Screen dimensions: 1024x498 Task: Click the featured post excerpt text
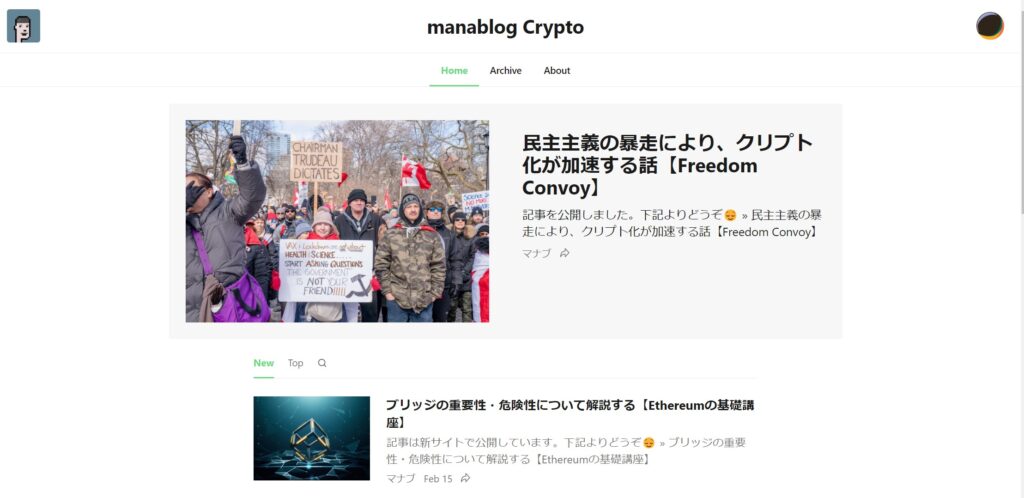pyautogui.click(x=672, y=223)
